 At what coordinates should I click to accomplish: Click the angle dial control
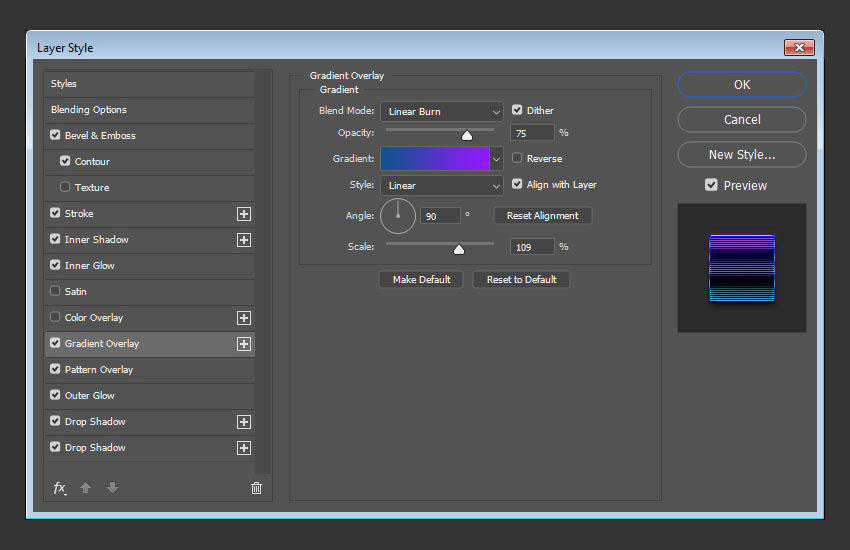click(398, 216)
